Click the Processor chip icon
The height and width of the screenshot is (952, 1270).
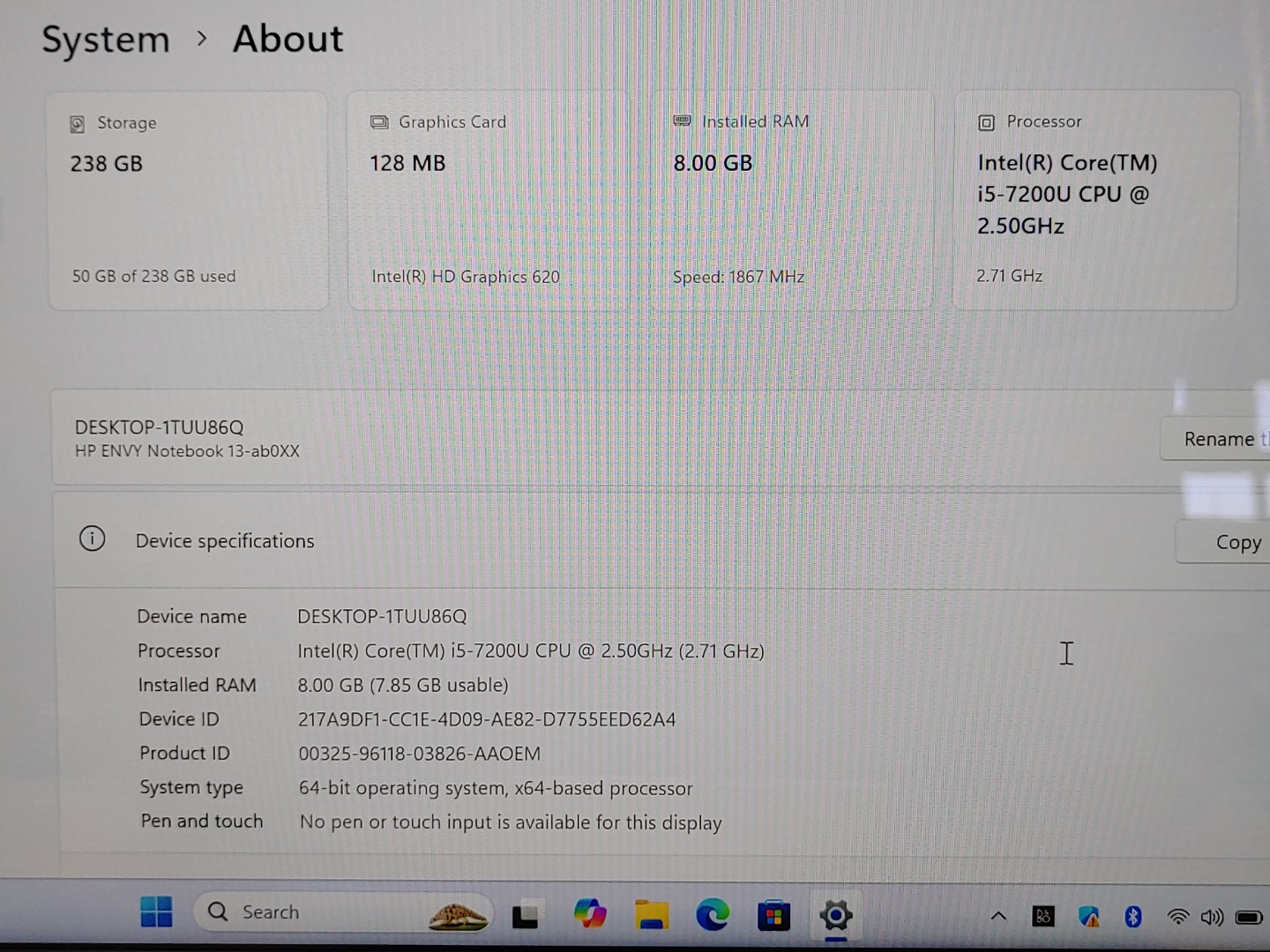[985, 123]
